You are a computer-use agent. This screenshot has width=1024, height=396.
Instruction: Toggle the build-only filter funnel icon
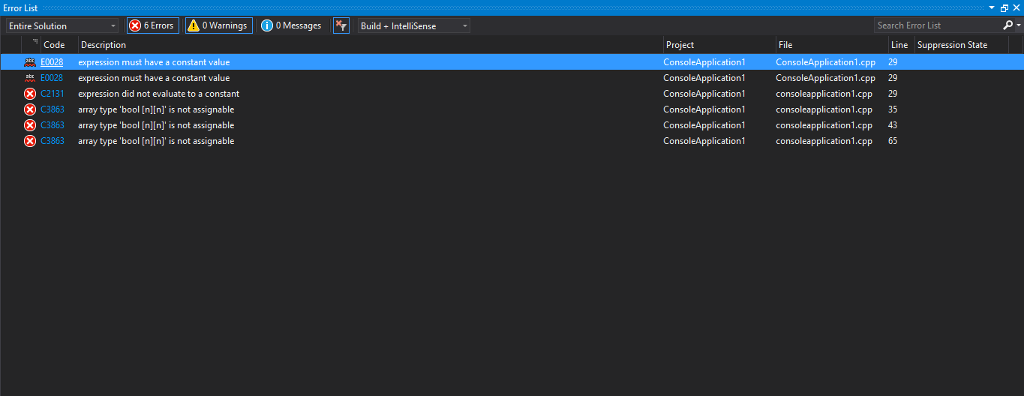click(341, 25)
